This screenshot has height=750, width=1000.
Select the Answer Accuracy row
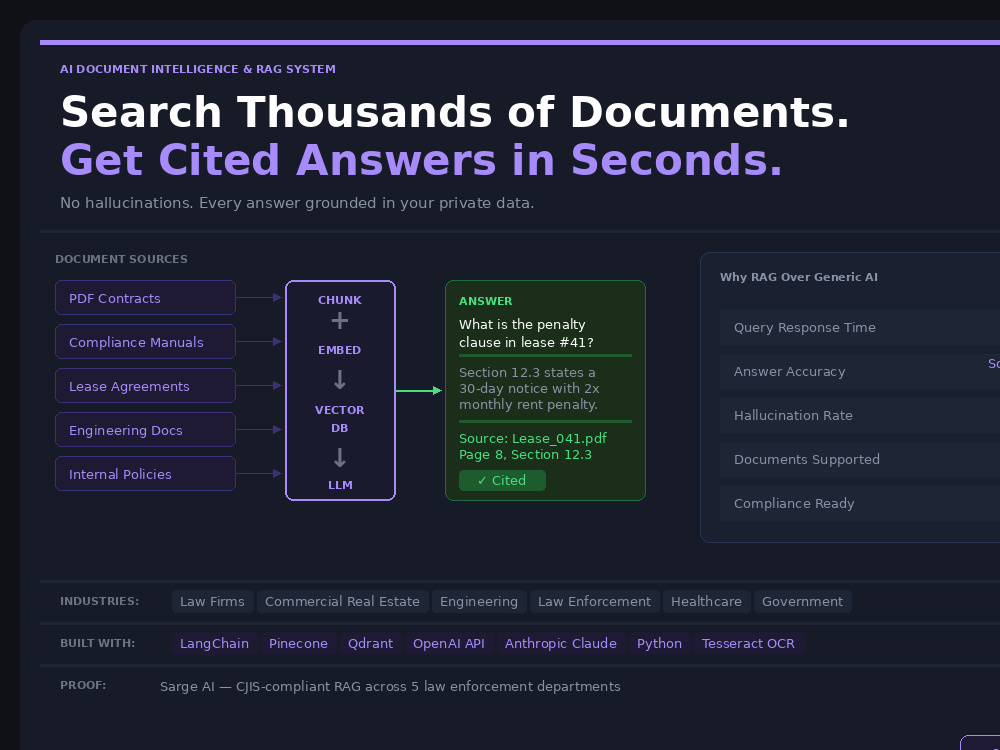860,371
